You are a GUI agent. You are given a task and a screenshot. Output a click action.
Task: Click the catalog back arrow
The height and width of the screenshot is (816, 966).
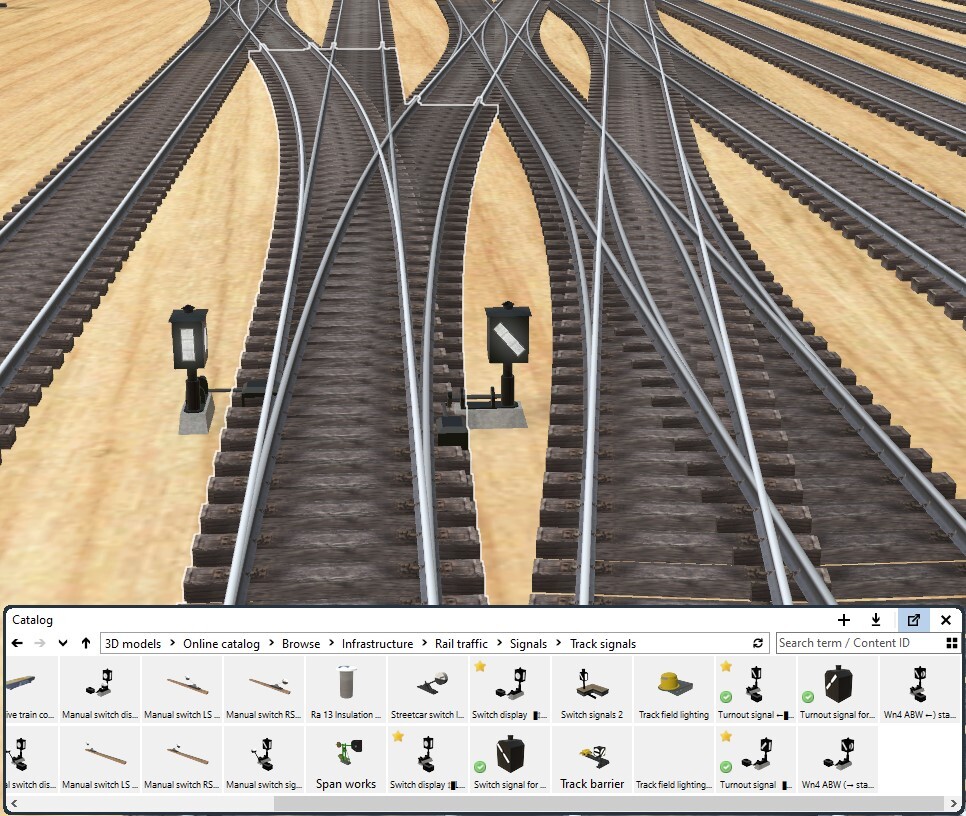[x=17, y=643]
